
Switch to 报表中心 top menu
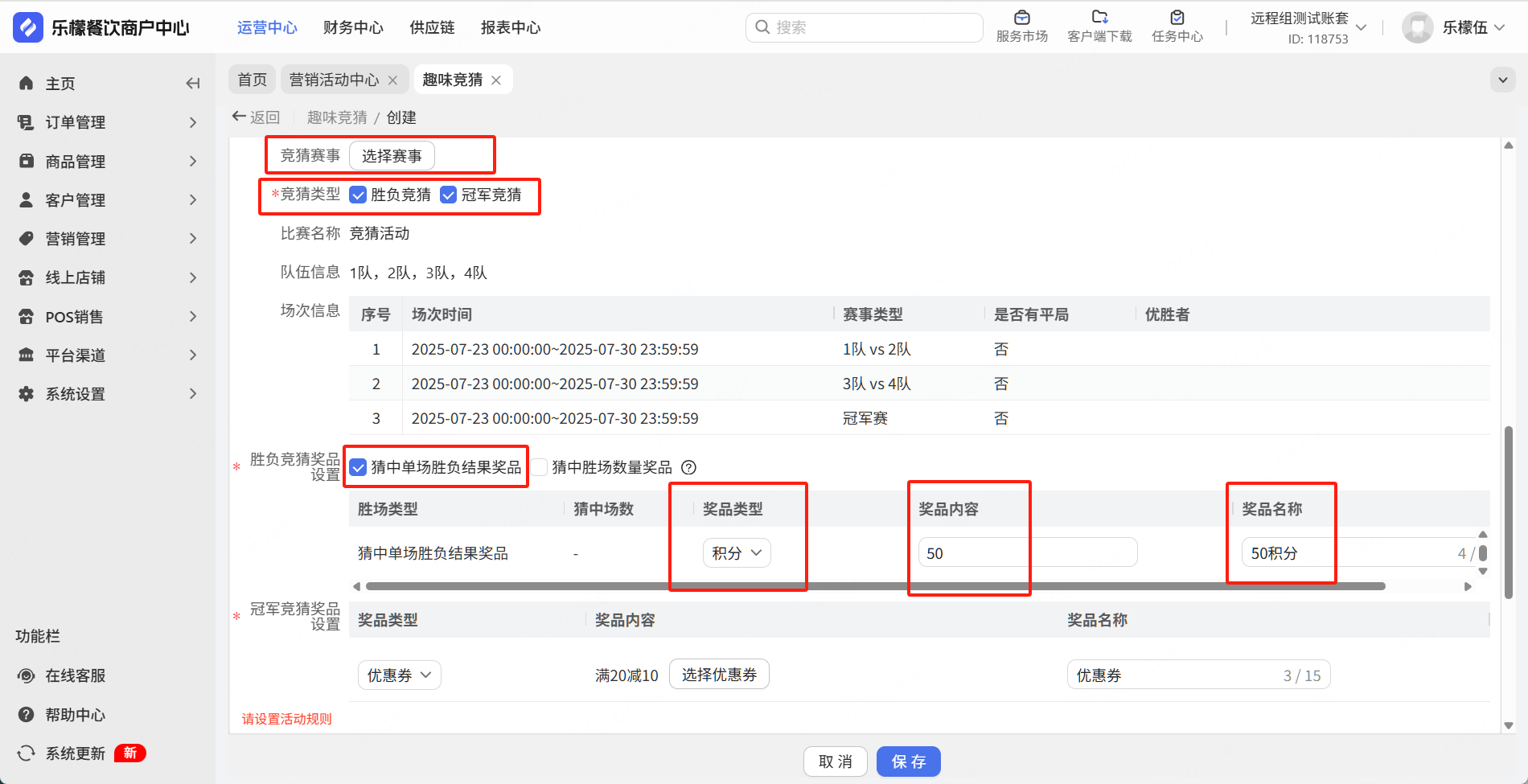pyautogui.click(x=511, y=27)
